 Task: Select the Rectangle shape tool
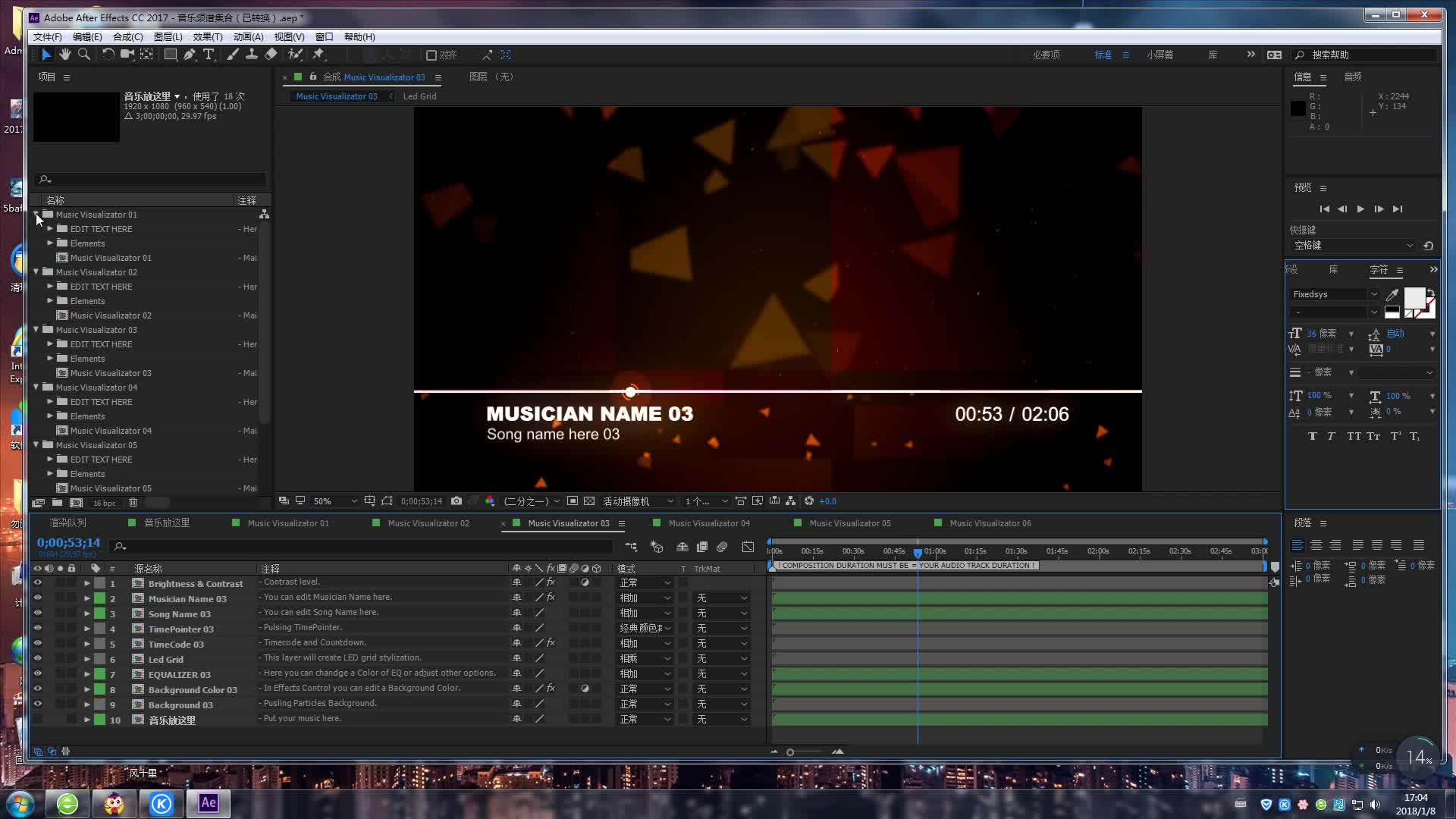[x=171, y=55]
